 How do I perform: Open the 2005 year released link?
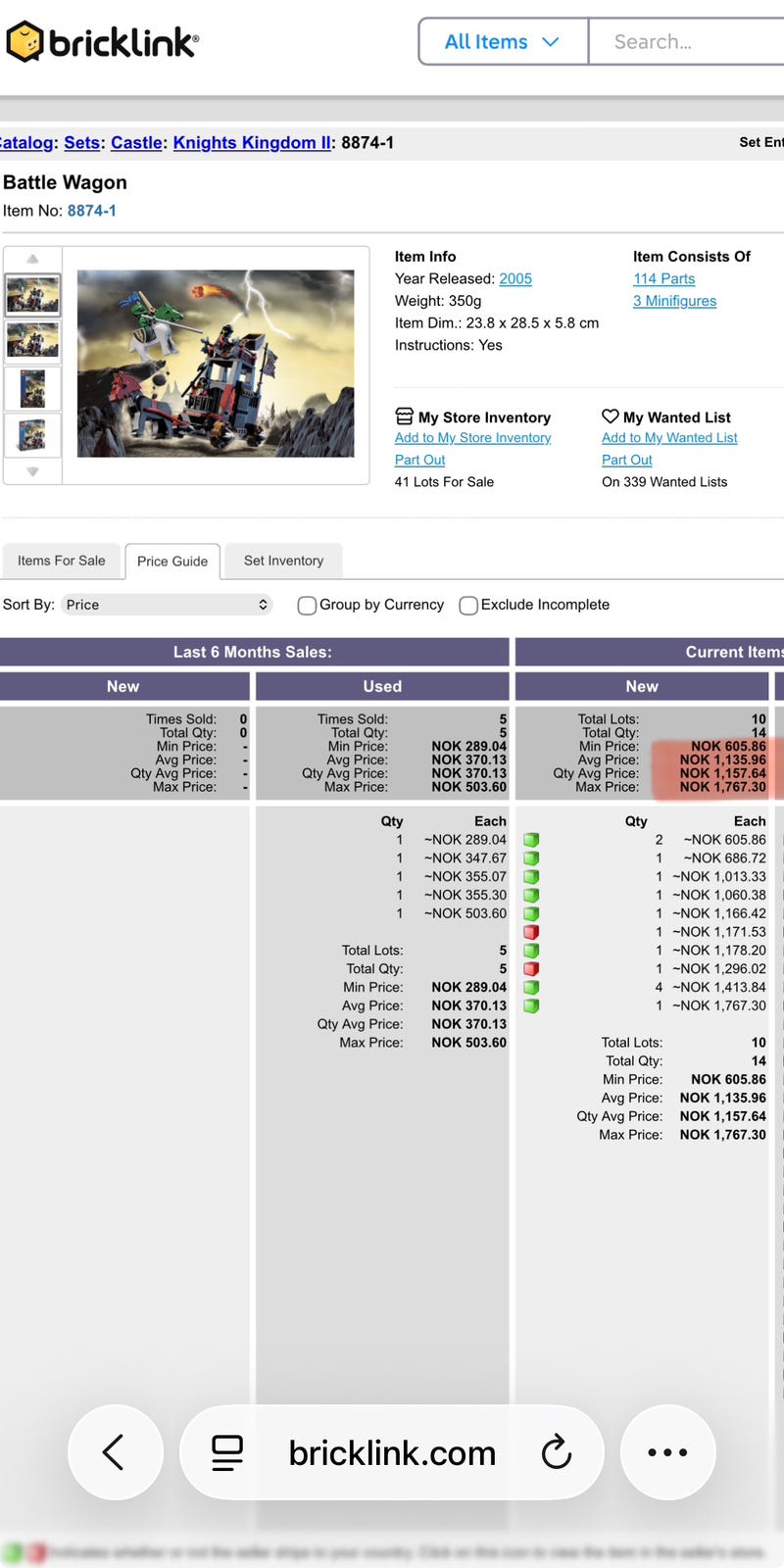tap(515, 278)
